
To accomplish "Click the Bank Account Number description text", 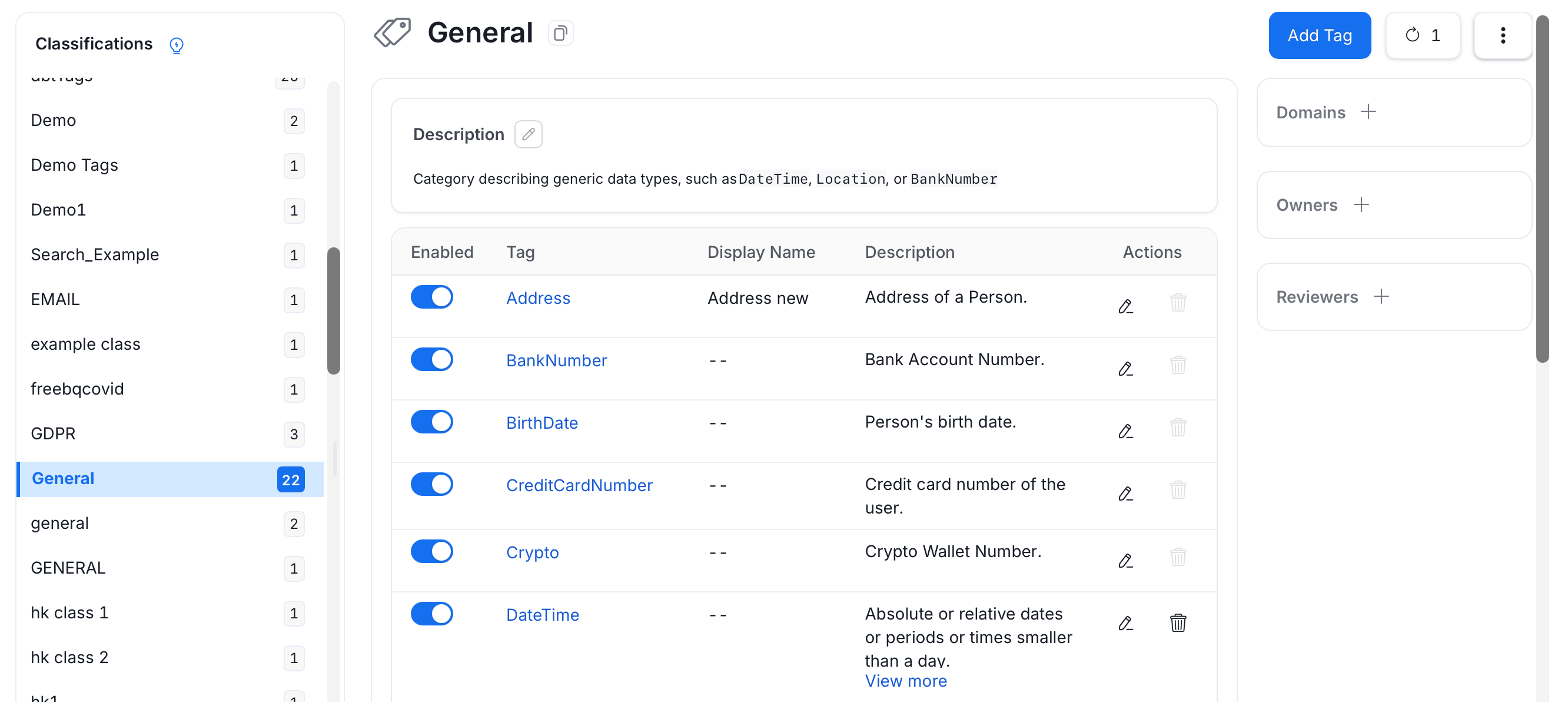I will point(954,359).
